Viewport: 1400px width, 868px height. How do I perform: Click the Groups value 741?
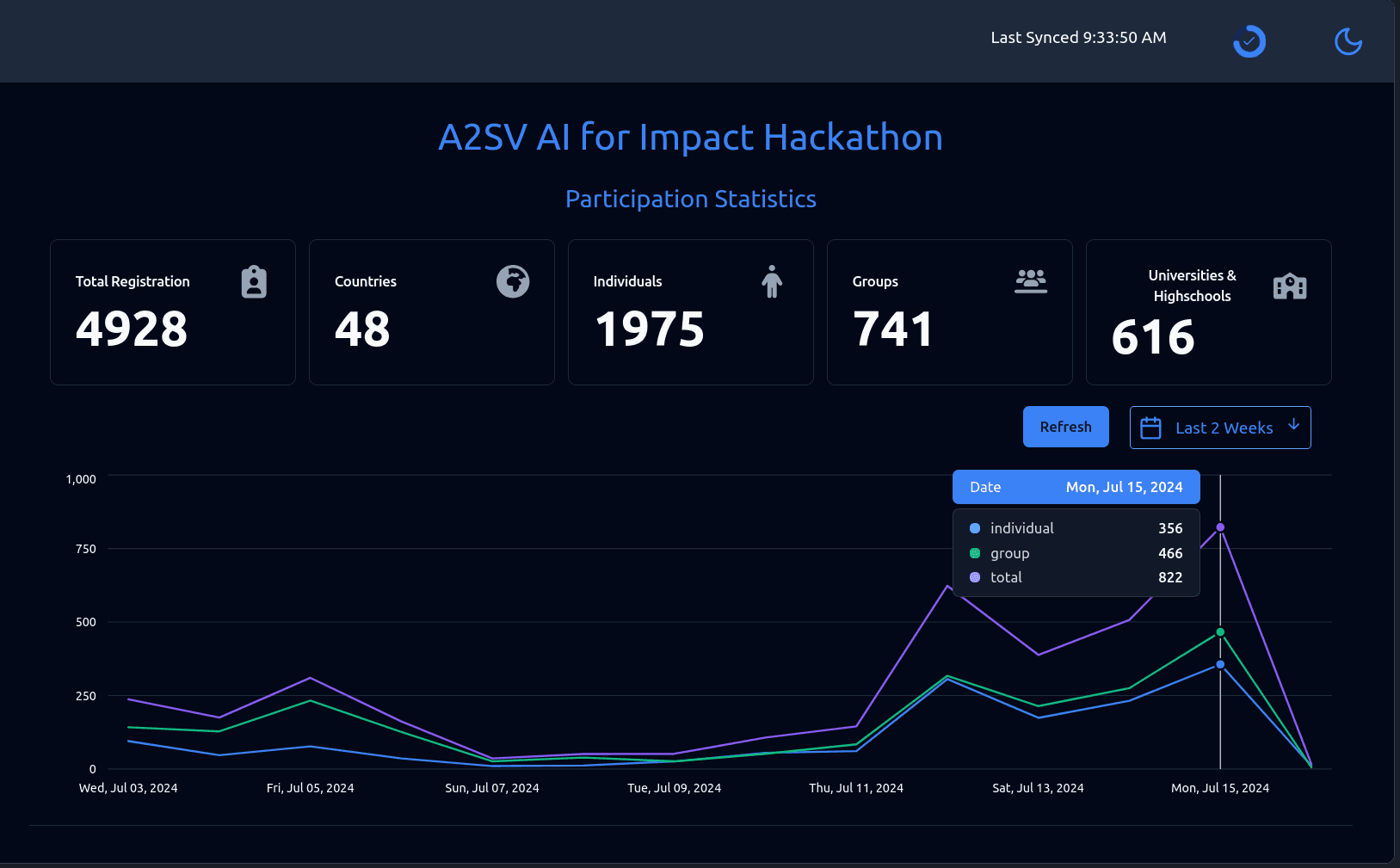point(893,329)
